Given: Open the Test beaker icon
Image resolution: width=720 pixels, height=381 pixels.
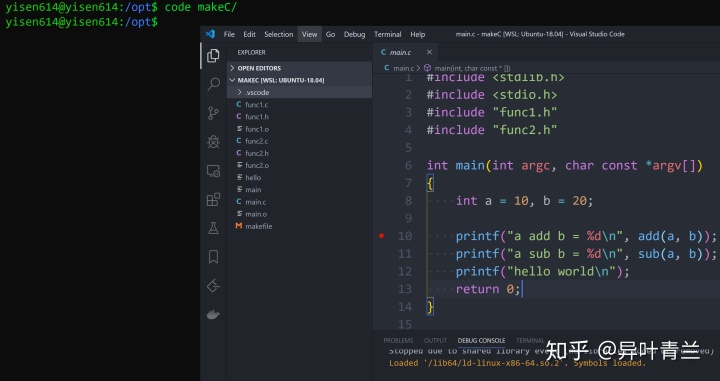Looking at the screenshot, I should coord(213,228).
